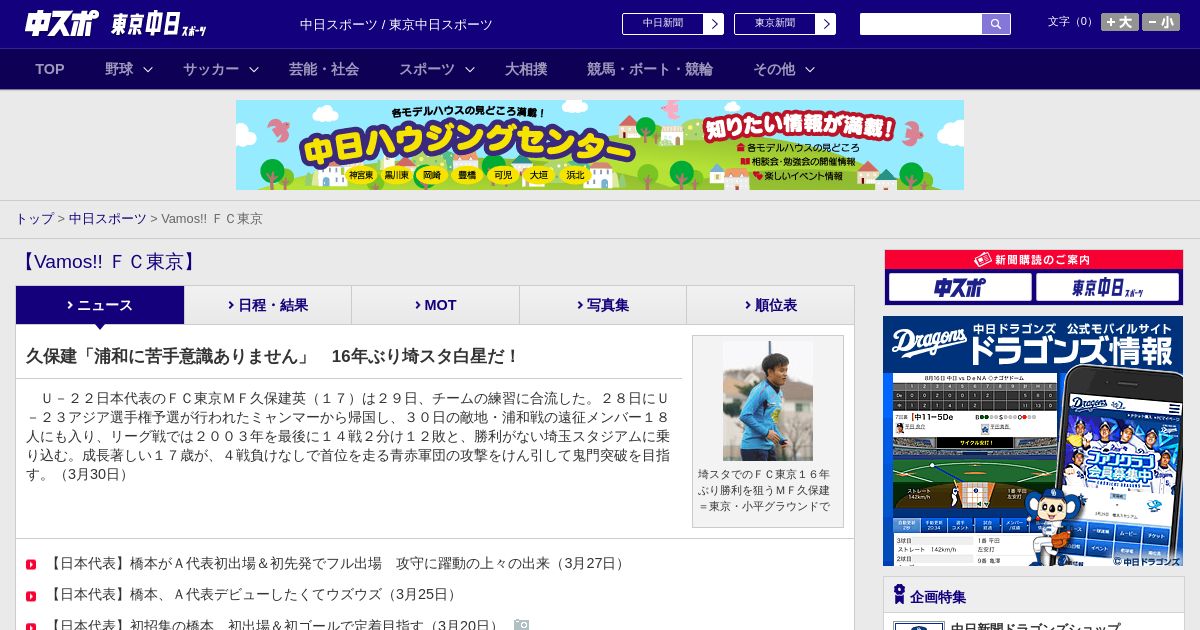Click bullet icon beside 3月25日 article
Viewport: 1200px width, 630px height.
(x=31, y=596)
